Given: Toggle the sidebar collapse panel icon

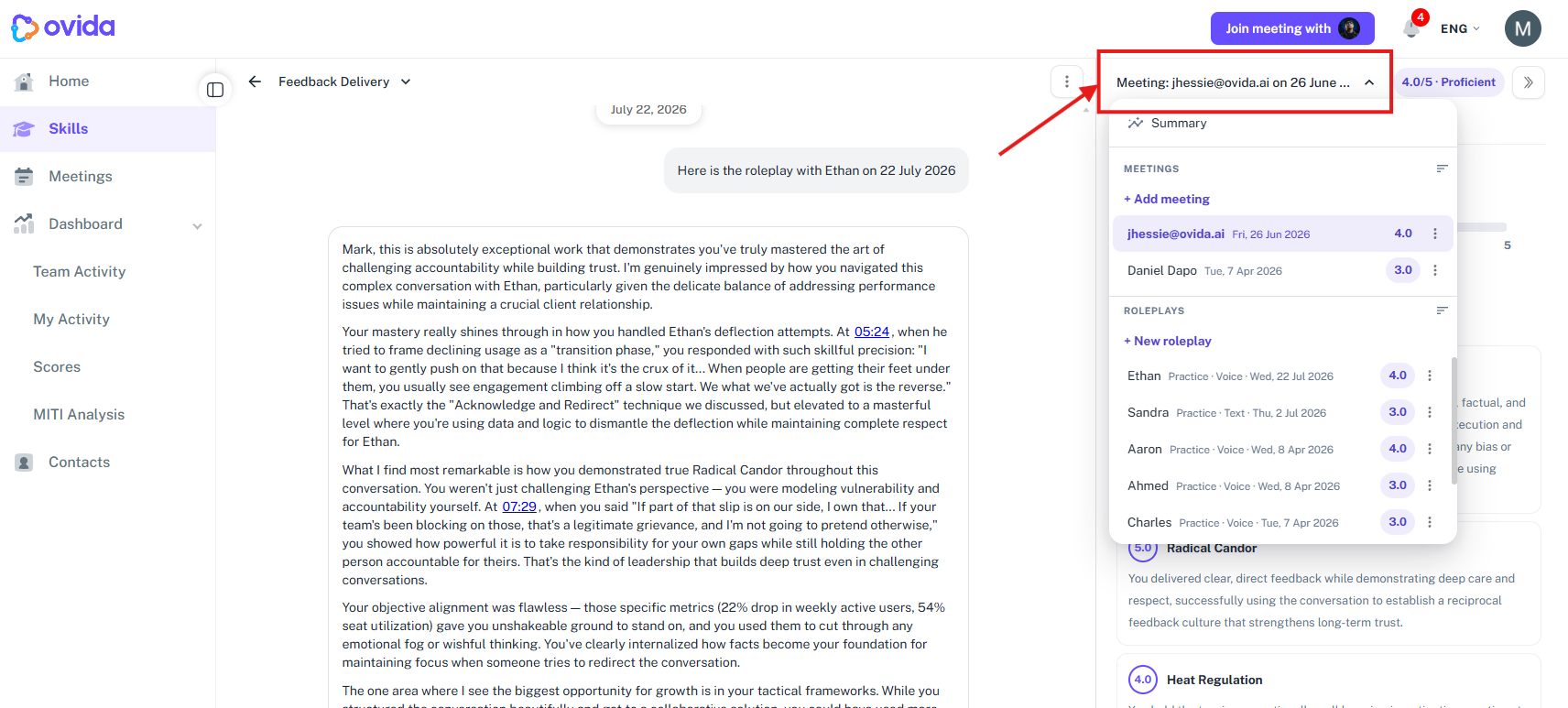Looking at the screenshot, I should (215, 90).
